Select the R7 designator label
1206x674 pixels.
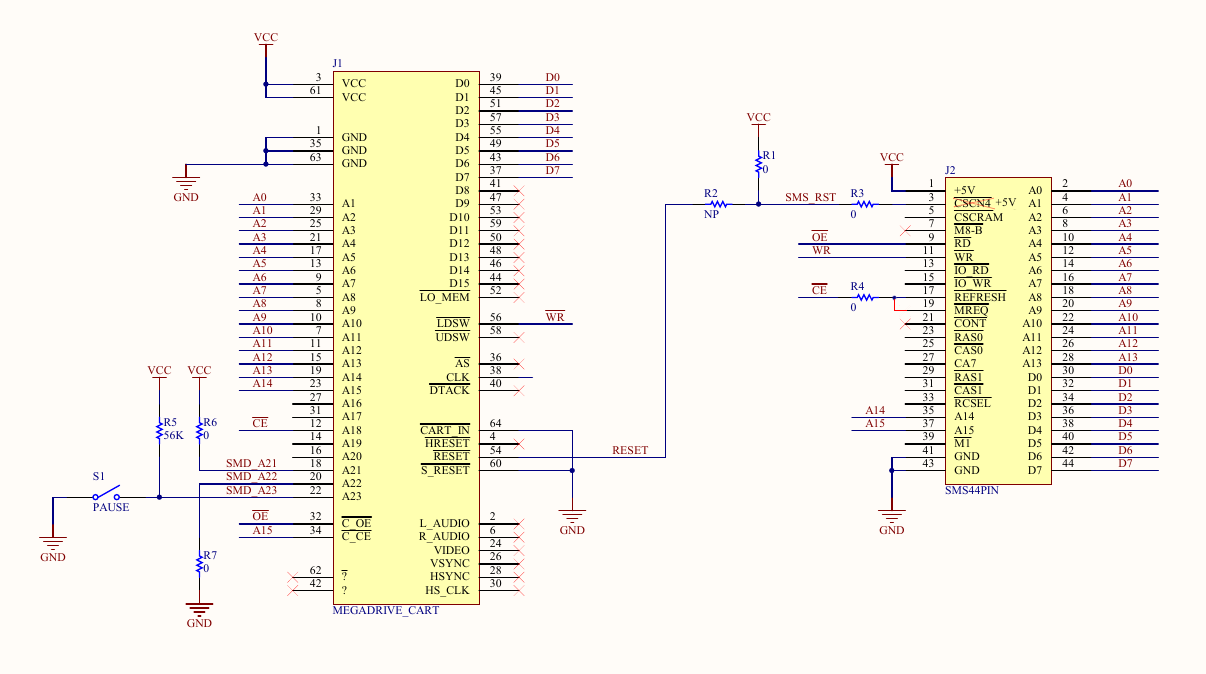pyautogui.click(x=210, y=554)
